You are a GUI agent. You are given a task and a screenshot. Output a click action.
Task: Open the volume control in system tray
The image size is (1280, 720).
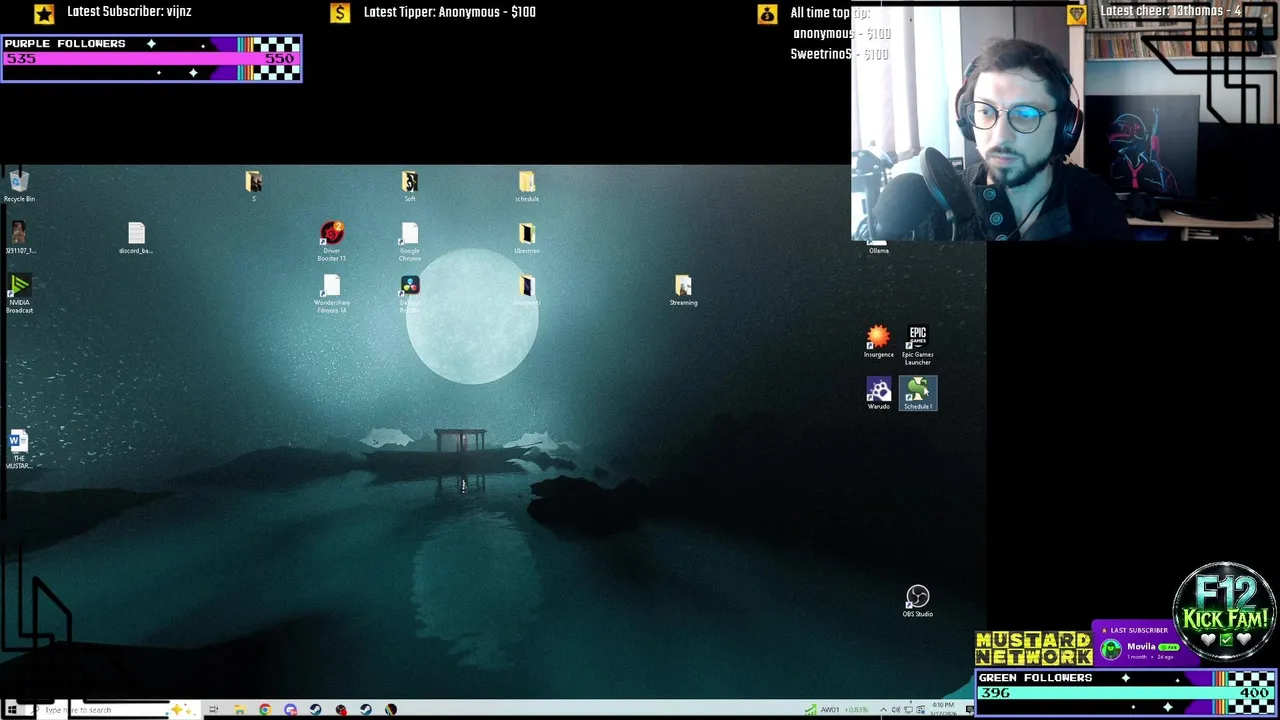(896, 710)
